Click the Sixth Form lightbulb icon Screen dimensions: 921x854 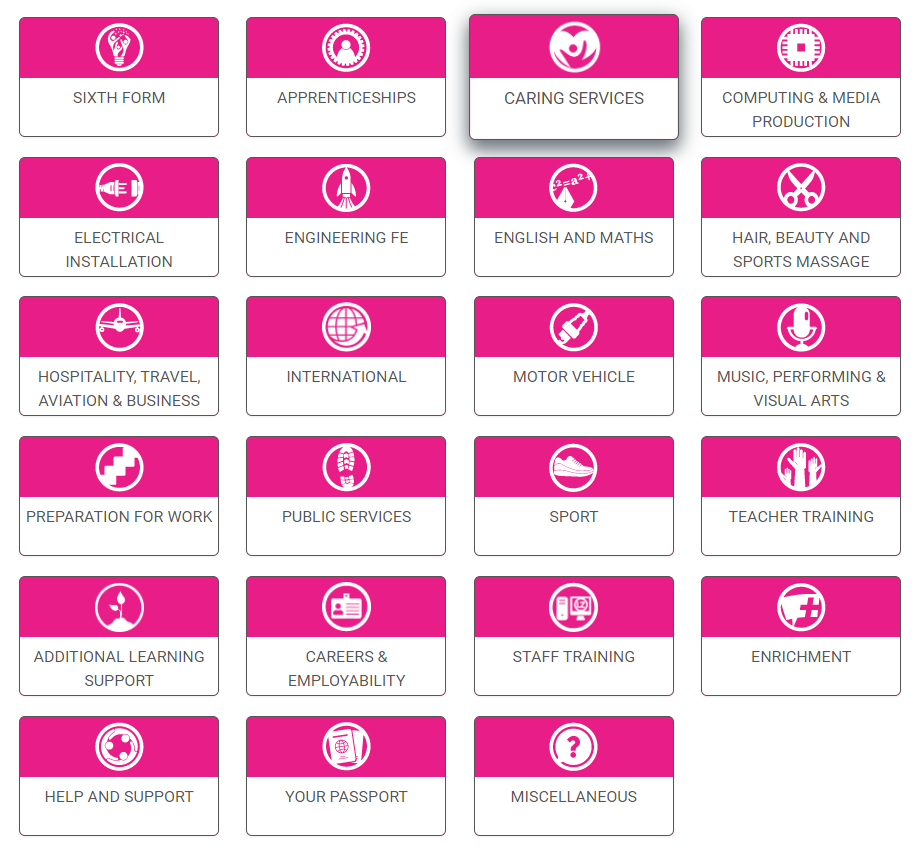point(119,48)
